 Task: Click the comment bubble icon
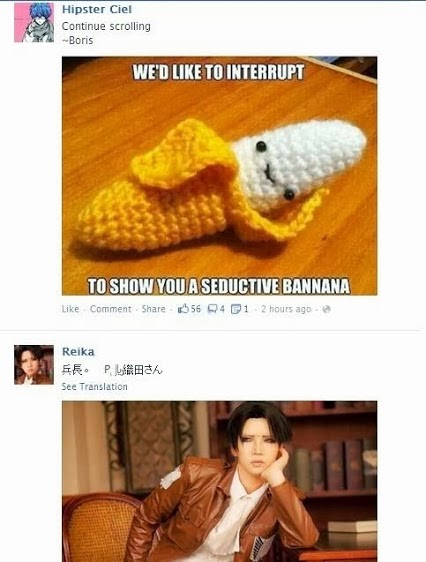(213, 309)
